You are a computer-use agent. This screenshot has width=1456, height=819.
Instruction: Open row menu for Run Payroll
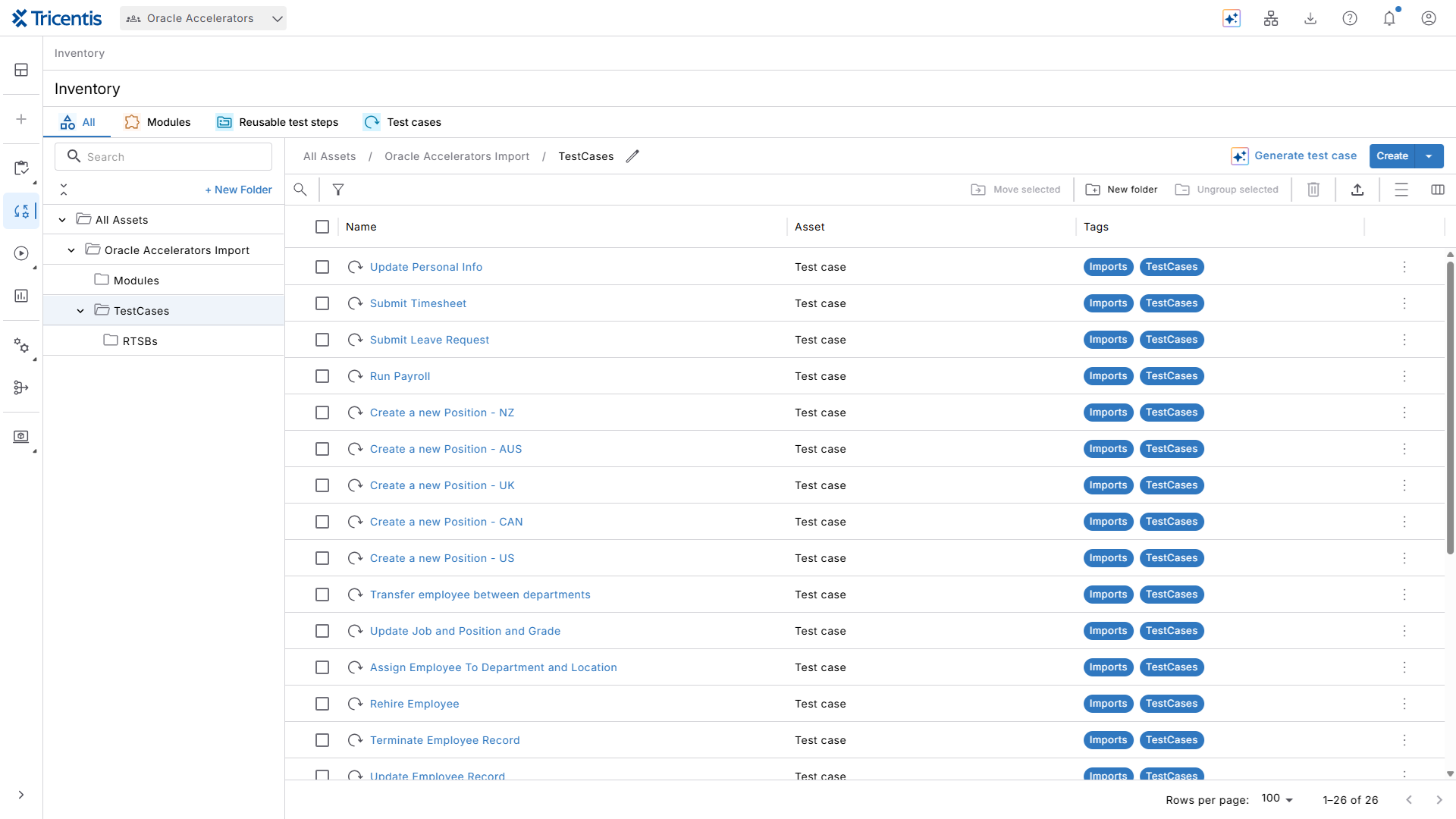[x=1404, y=376]
